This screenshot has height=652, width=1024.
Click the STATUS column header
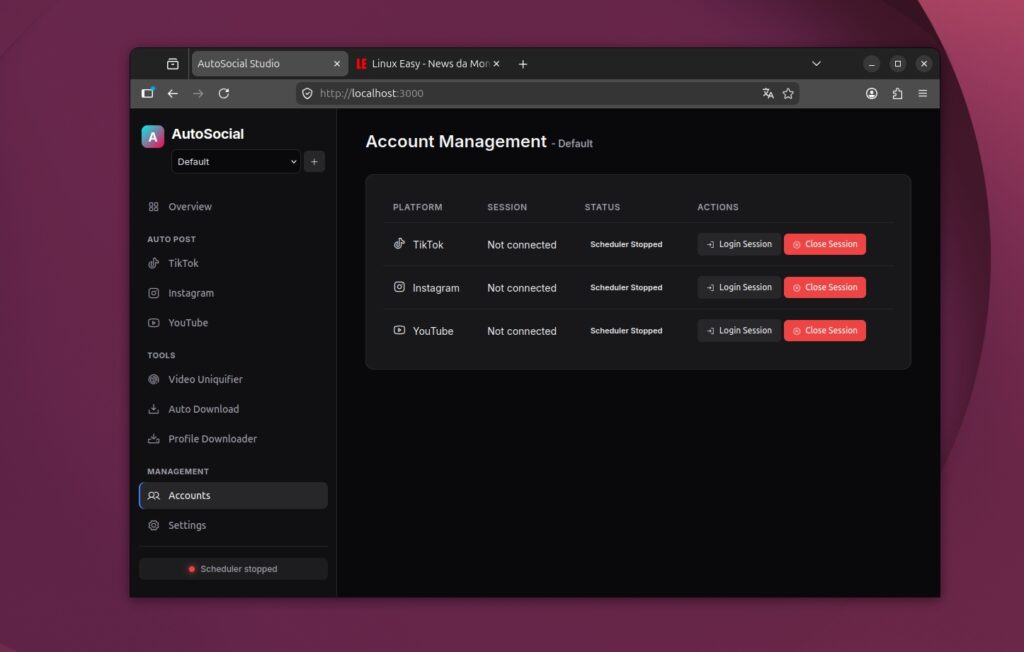[x=602, y=207]
